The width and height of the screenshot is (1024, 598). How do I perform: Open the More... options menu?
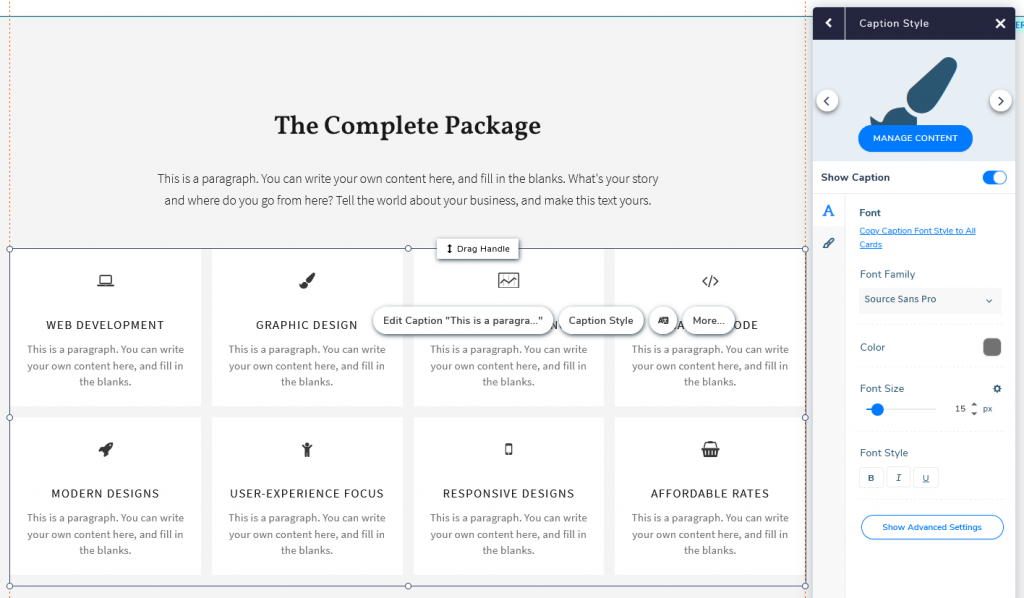tap(709, 321)
